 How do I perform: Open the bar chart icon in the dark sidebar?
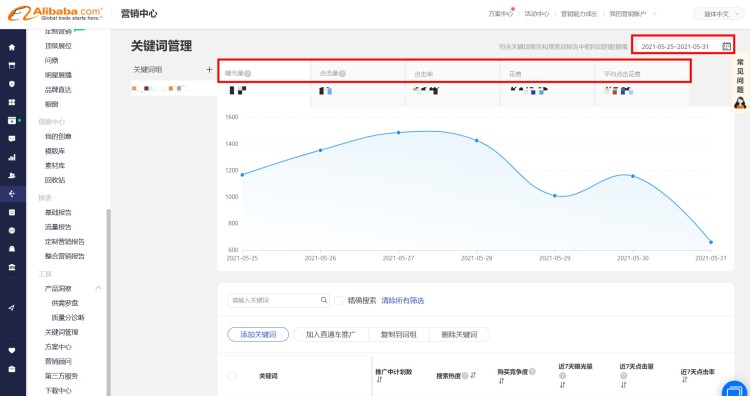(x=12, y=157)
